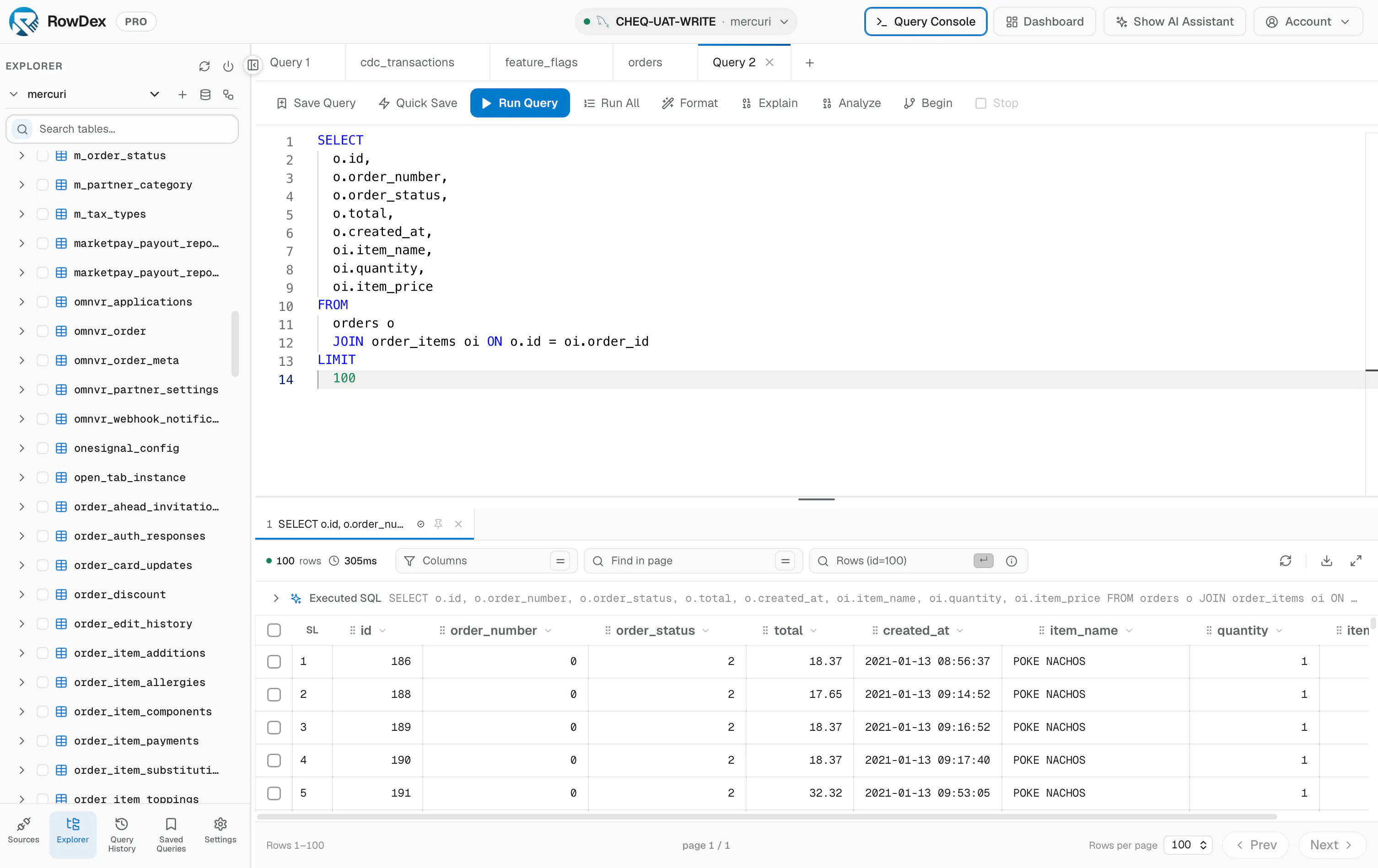Tick the checkbox for order_discount table
The height and width of the screenshot is (868, 1378).
coord(43,594)
